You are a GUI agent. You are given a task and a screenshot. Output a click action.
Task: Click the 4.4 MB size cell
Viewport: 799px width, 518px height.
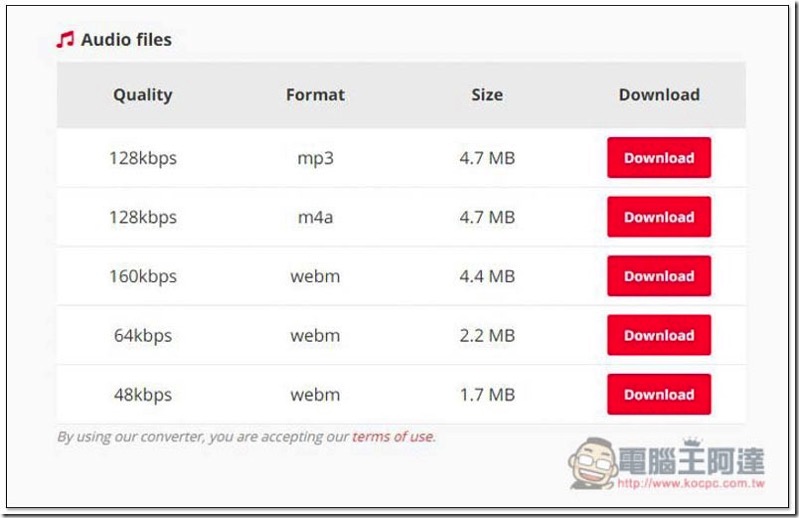(487, 276)
